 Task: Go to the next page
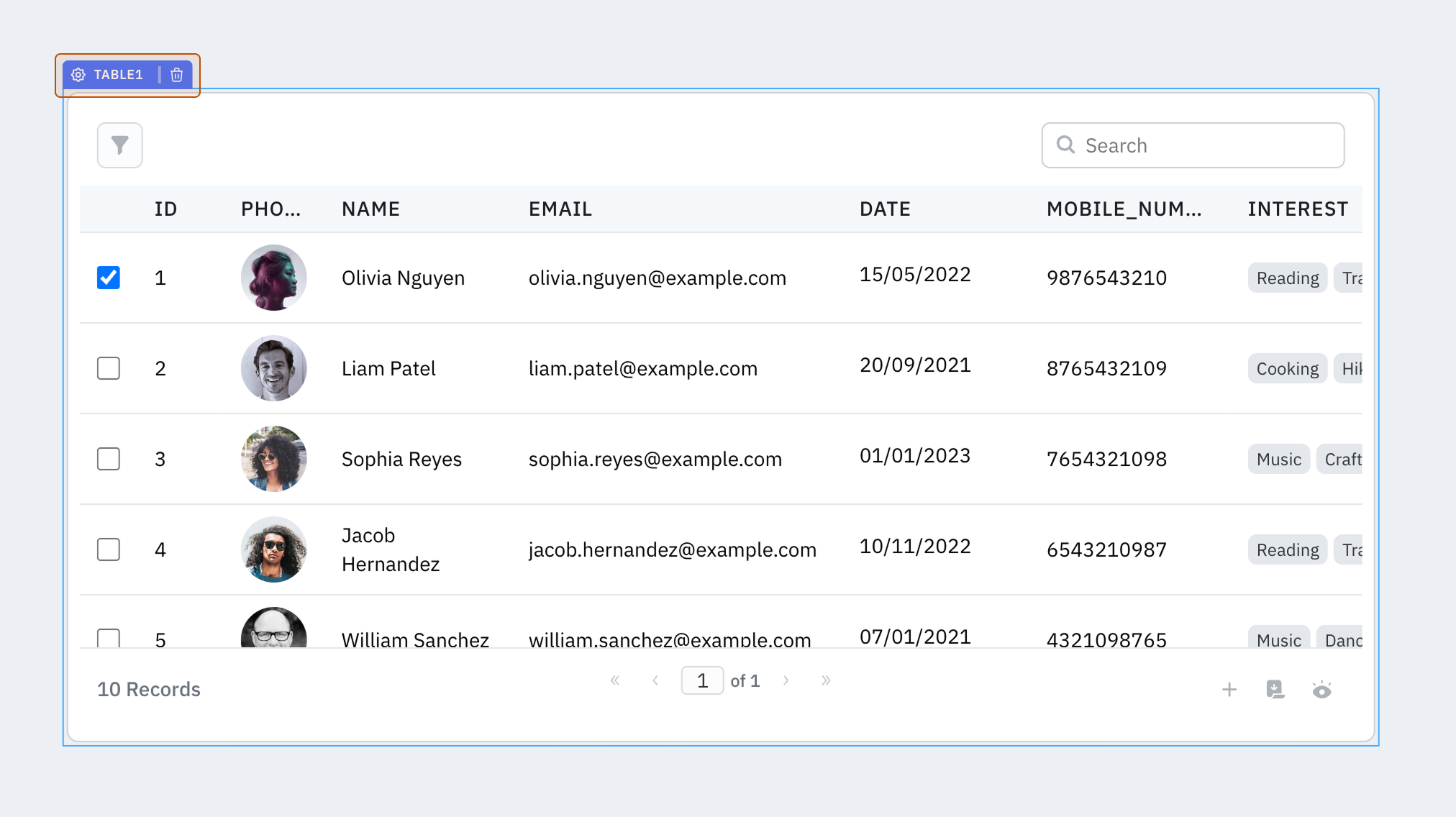click(786, 680)
